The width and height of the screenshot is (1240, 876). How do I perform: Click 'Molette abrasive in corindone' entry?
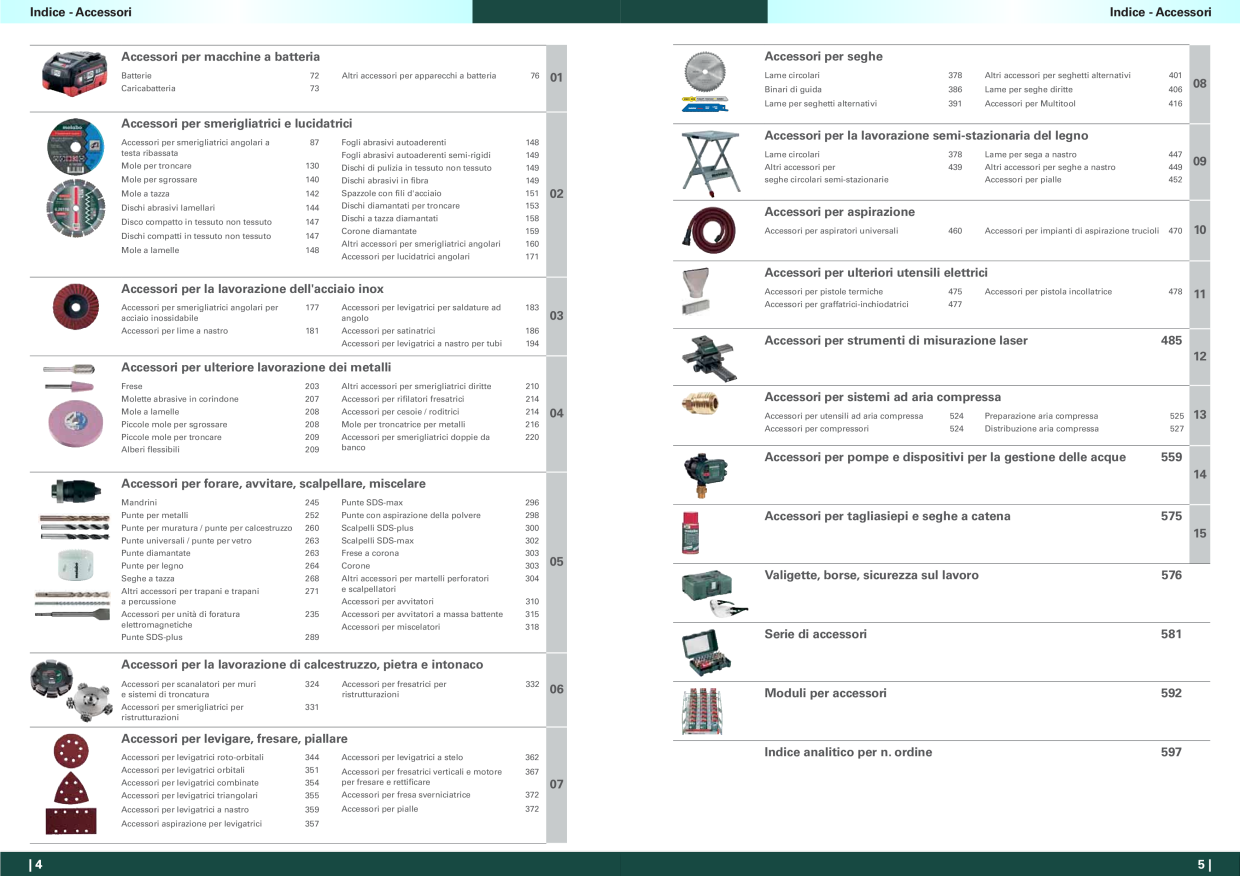(180, 399)
